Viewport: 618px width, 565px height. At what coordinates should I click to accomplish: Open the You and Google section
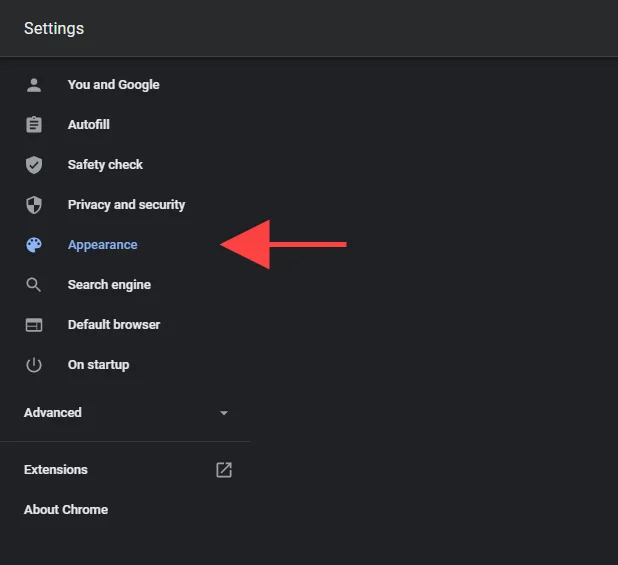pos(114,85)
